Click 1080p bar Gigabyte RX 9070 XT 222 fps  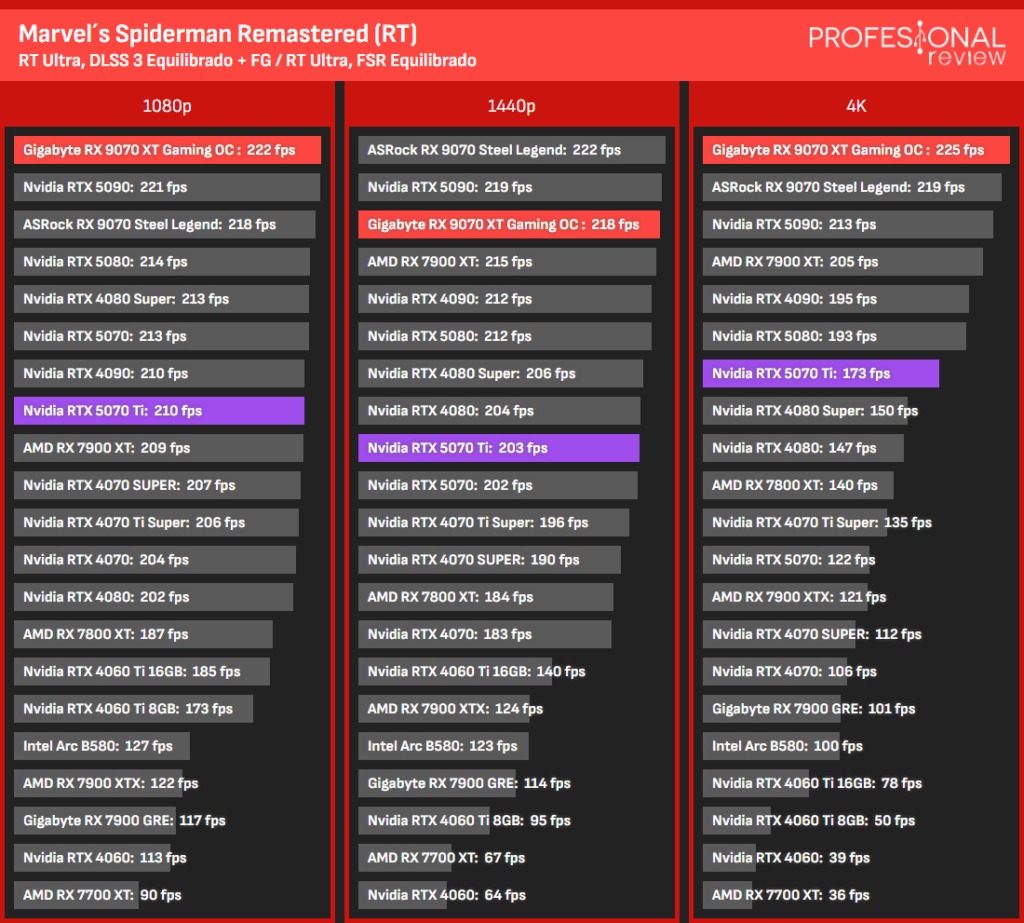pyautogui.click(x=167, y=150)
